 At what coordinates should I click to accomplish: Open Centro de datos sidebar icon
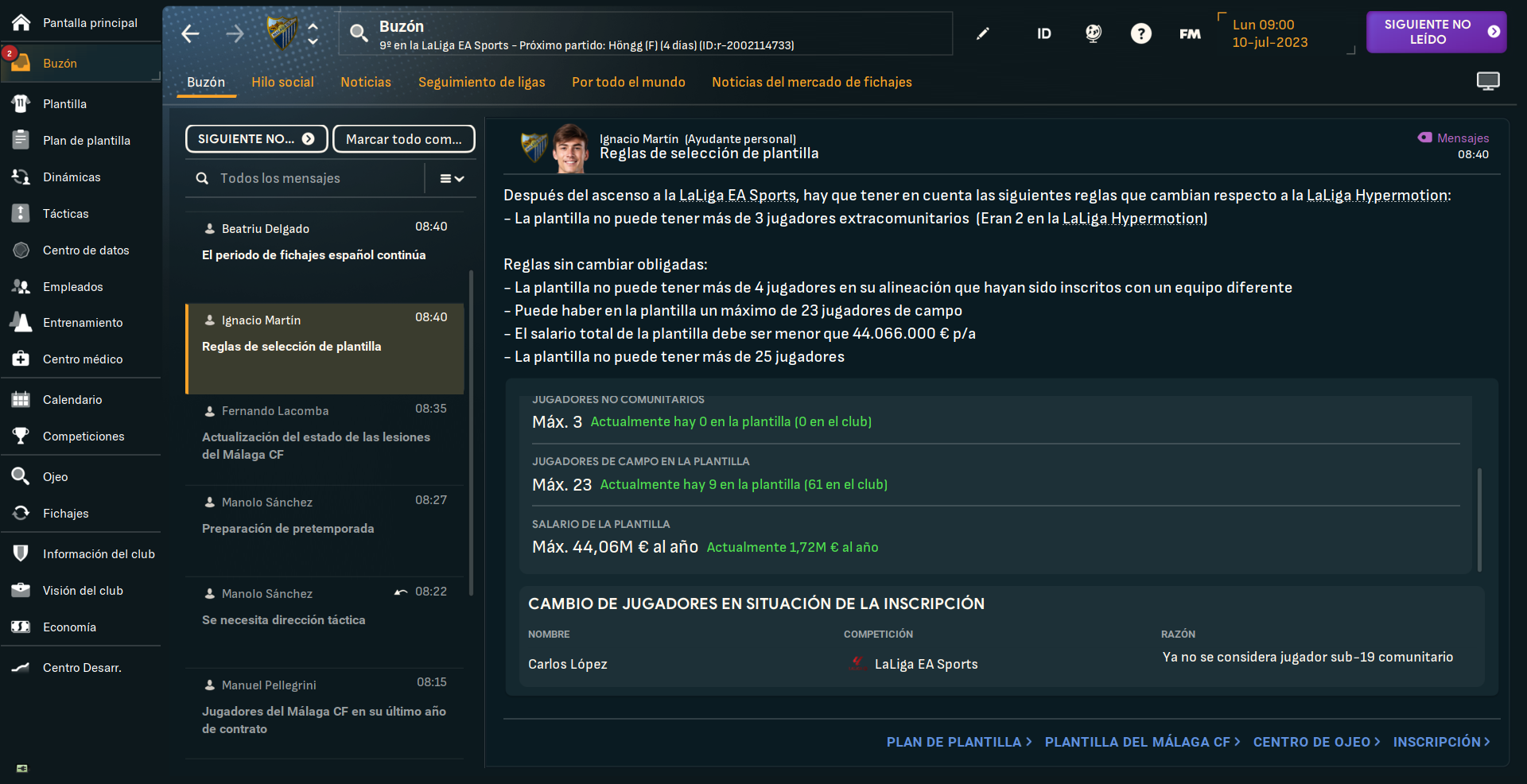(x=21, y=250)
